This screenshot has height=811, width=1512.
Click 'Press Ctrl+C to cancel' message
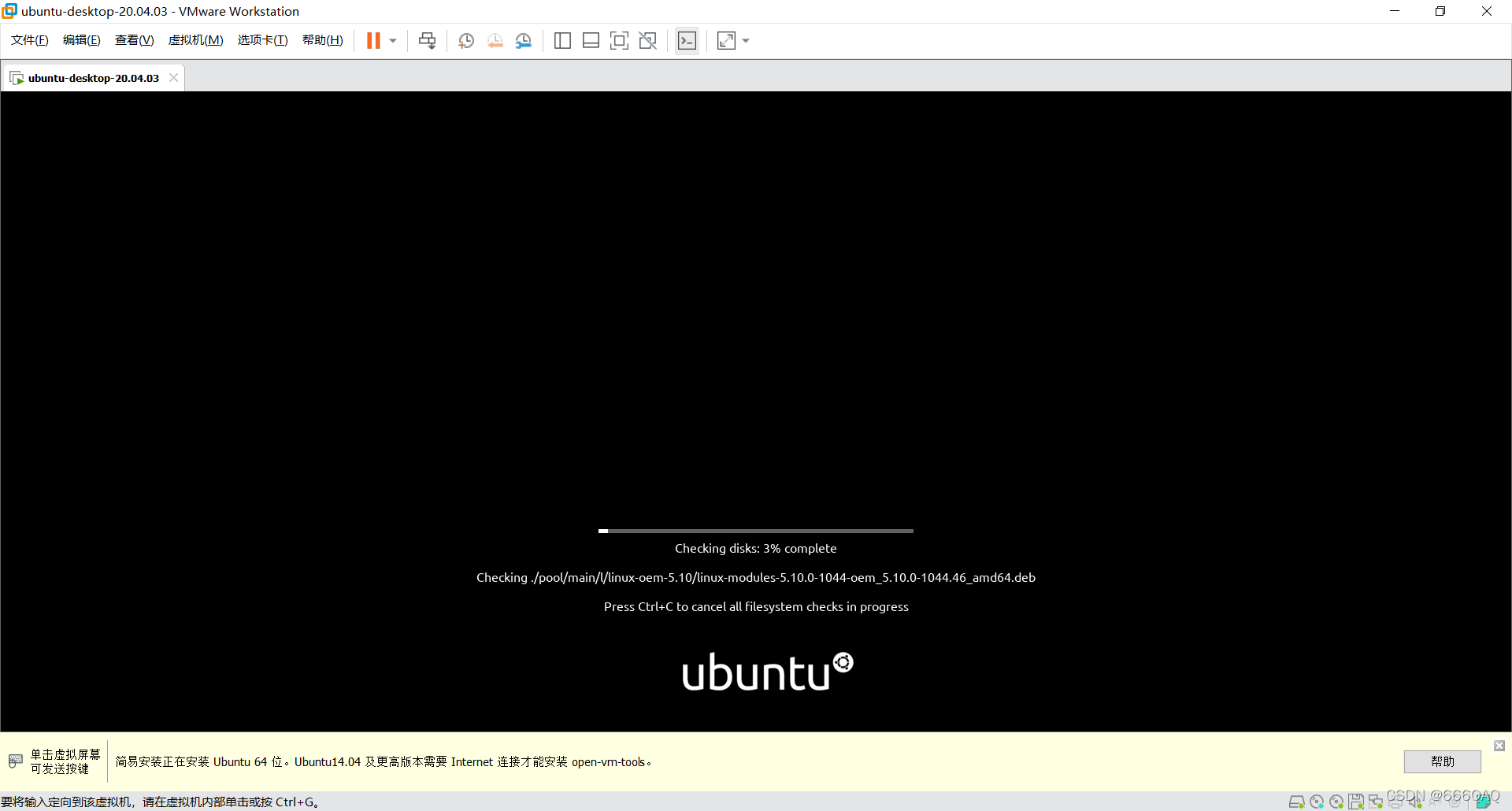pos(756,606)
